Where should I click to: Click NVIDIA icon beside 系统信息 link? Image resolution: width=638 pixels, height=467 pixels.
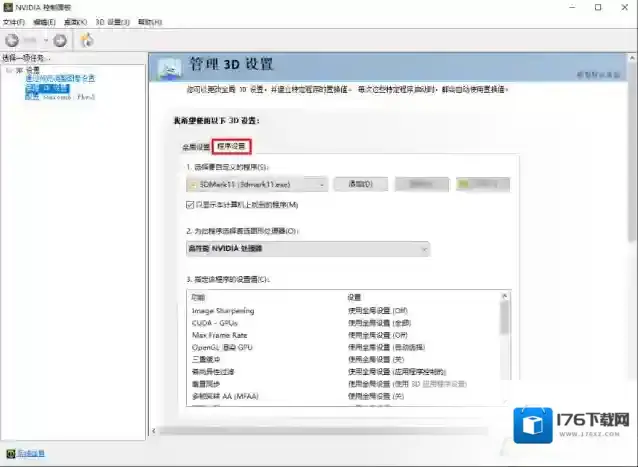pos(11,454)
